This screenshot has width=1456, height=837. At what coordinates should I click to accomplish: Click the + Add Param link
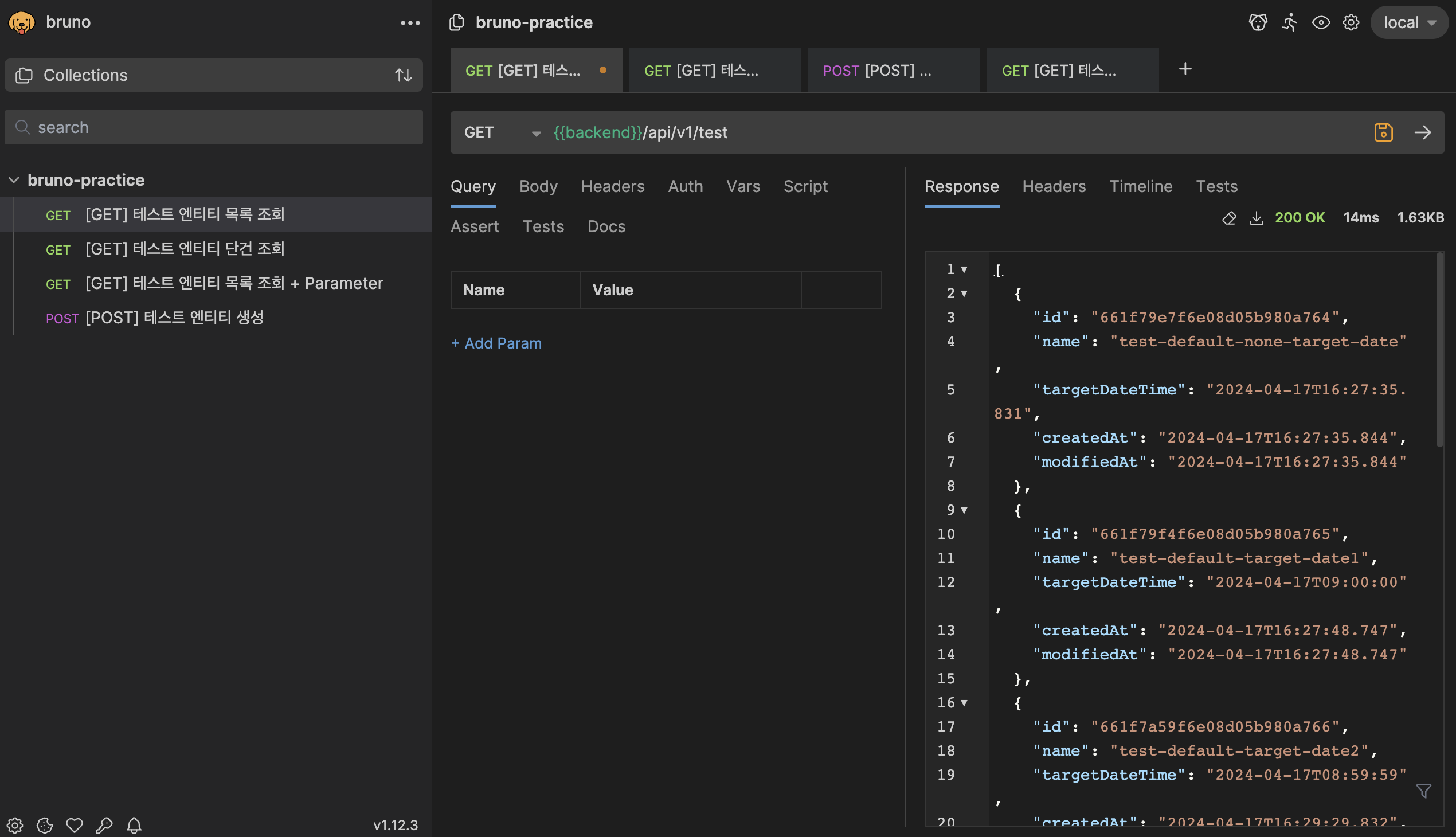[496, 343]
